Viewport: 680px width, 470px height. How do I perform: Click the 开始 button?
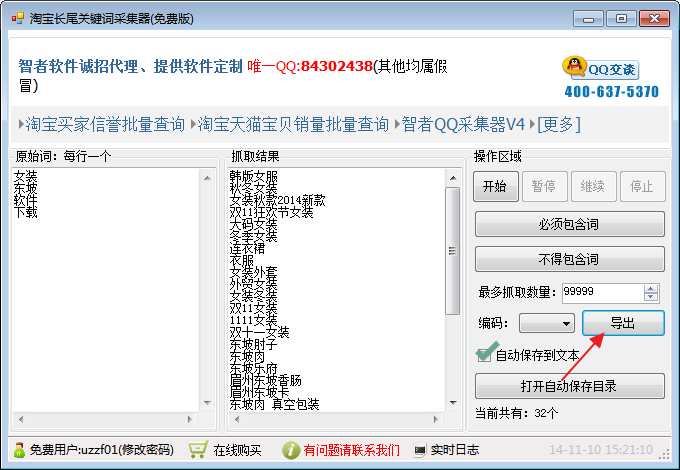(496, 186)
